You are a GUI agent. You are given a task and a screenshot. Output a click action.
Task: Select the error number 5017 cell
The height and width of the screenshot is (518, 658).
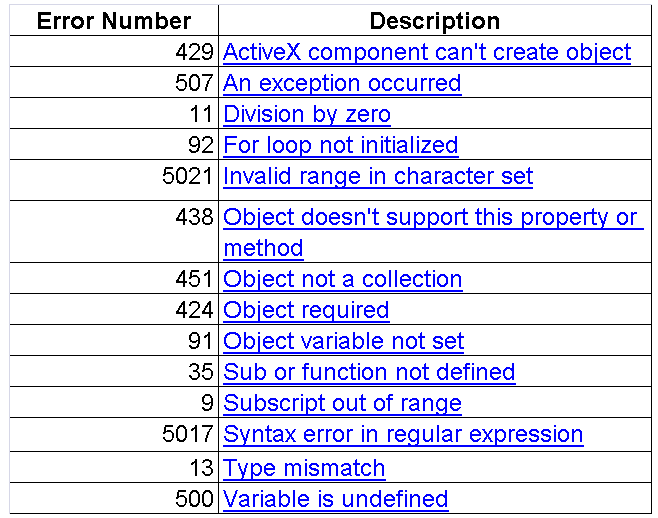click(114, 435)
